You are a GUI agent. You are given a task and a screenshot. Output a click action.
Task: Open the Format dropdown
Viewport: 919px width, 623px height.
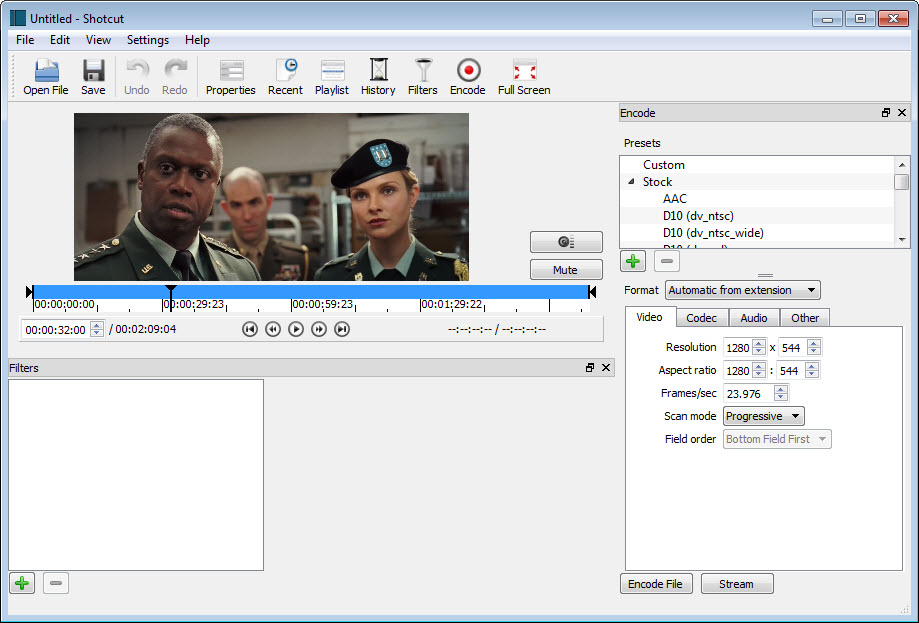[x=743, y=290]
